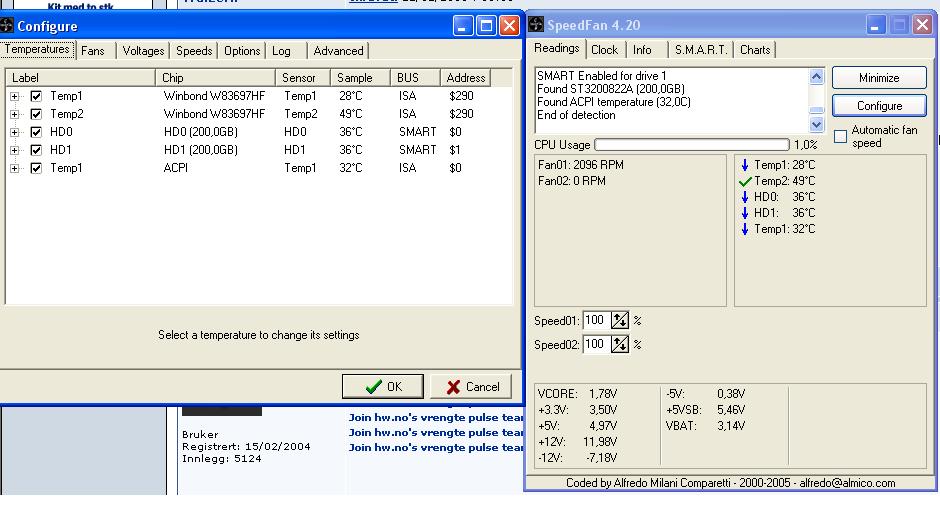Expand the HD1 tree node
The image size is (940, 512).
click(x=14, y=150)
